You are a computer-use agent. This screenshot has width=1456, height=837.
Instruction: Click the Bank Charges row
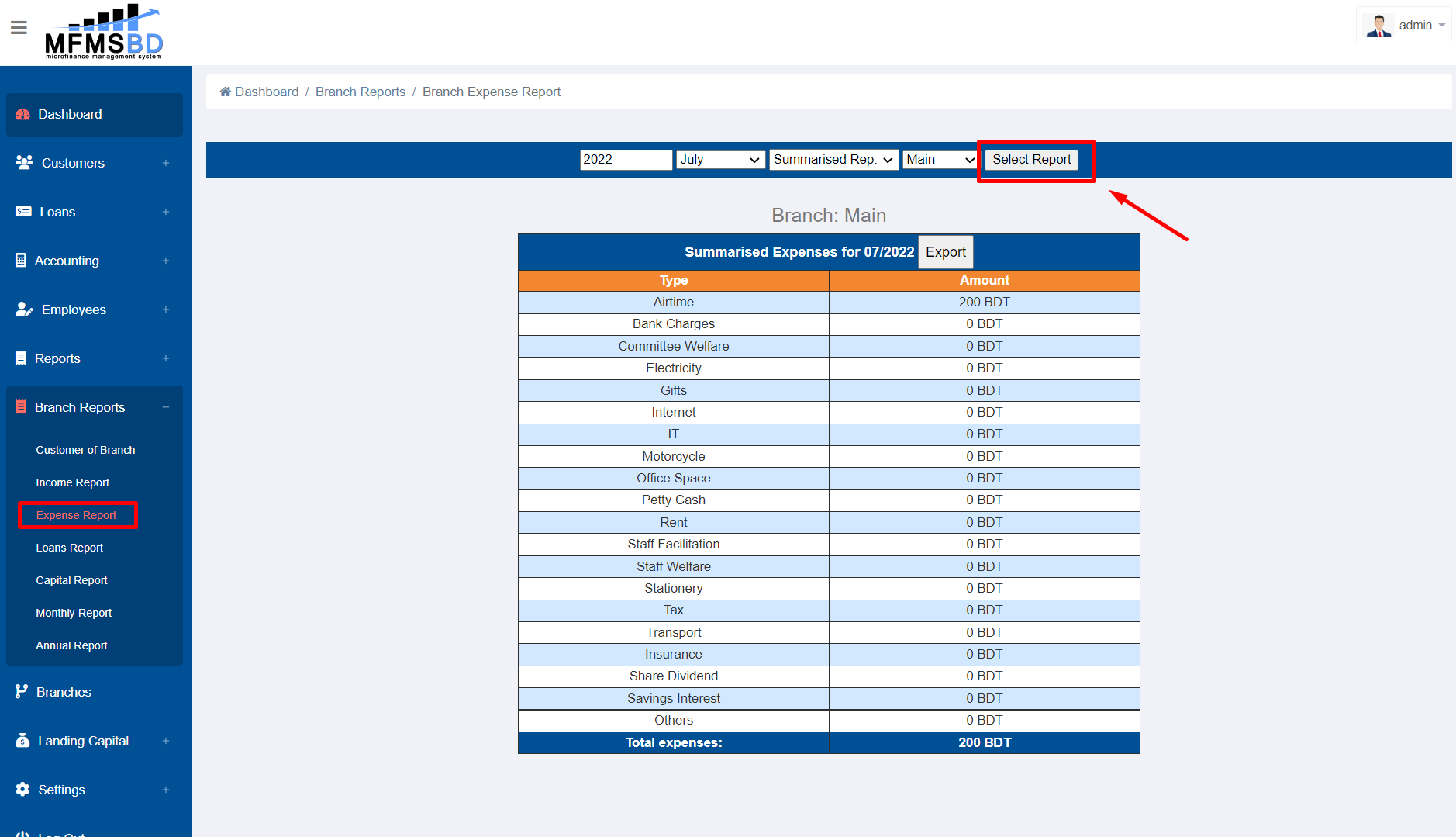(x=829, y=324)
